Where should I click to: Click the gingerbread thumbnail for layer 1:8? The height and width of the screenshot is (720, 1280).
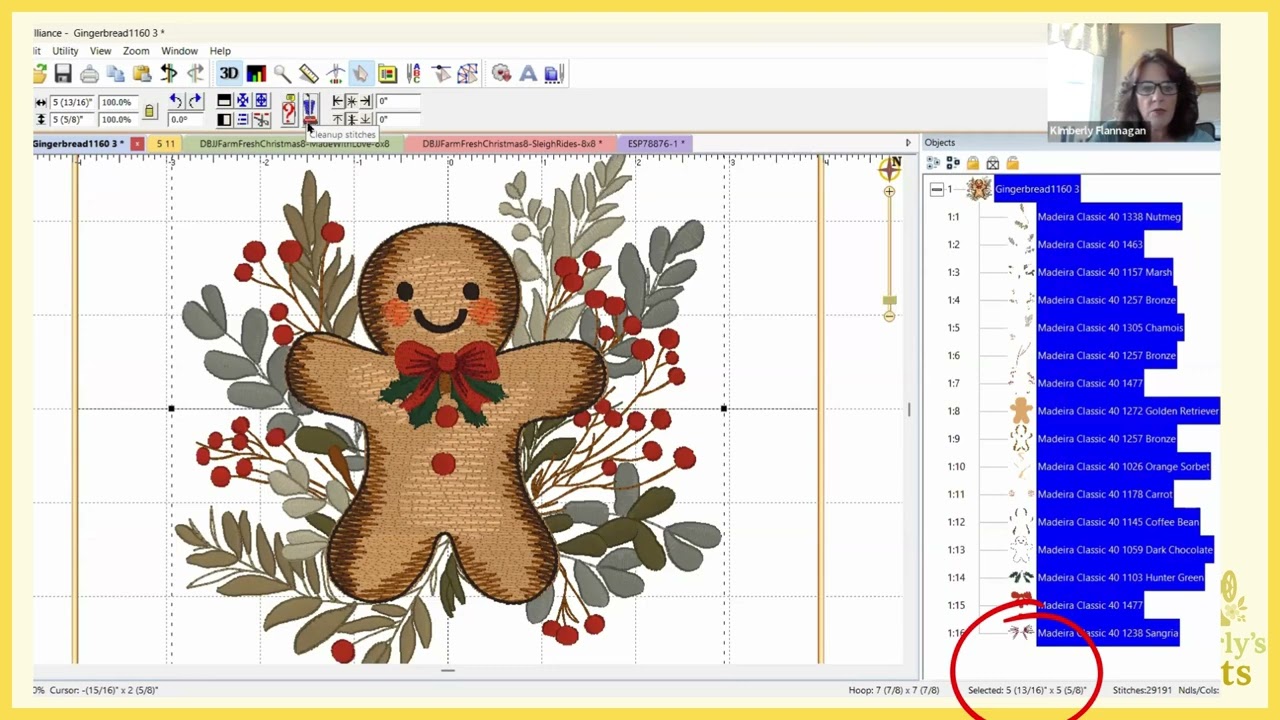pos(1020,411)
